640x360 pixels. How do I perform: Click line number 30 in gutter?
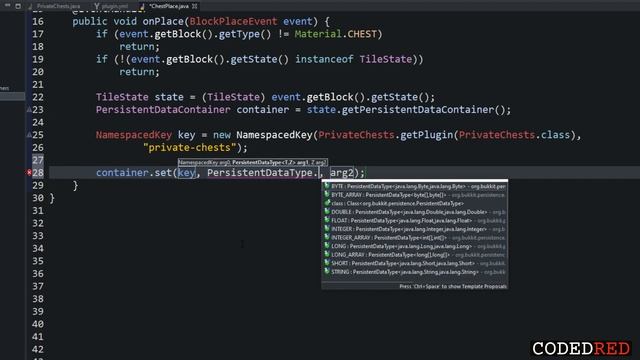38,198
